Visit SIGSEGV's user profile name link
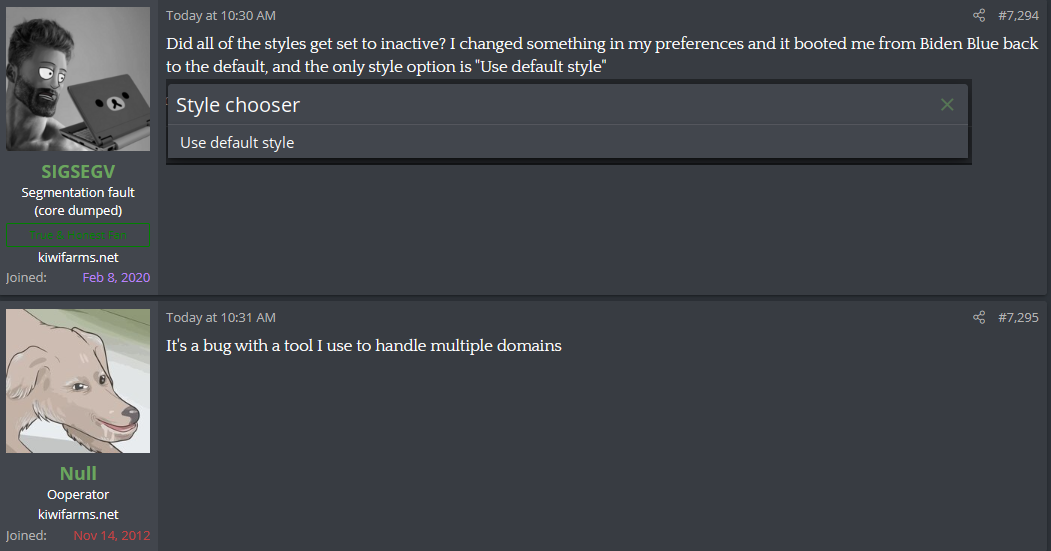 pyautogui.click(x=78, y=171)
